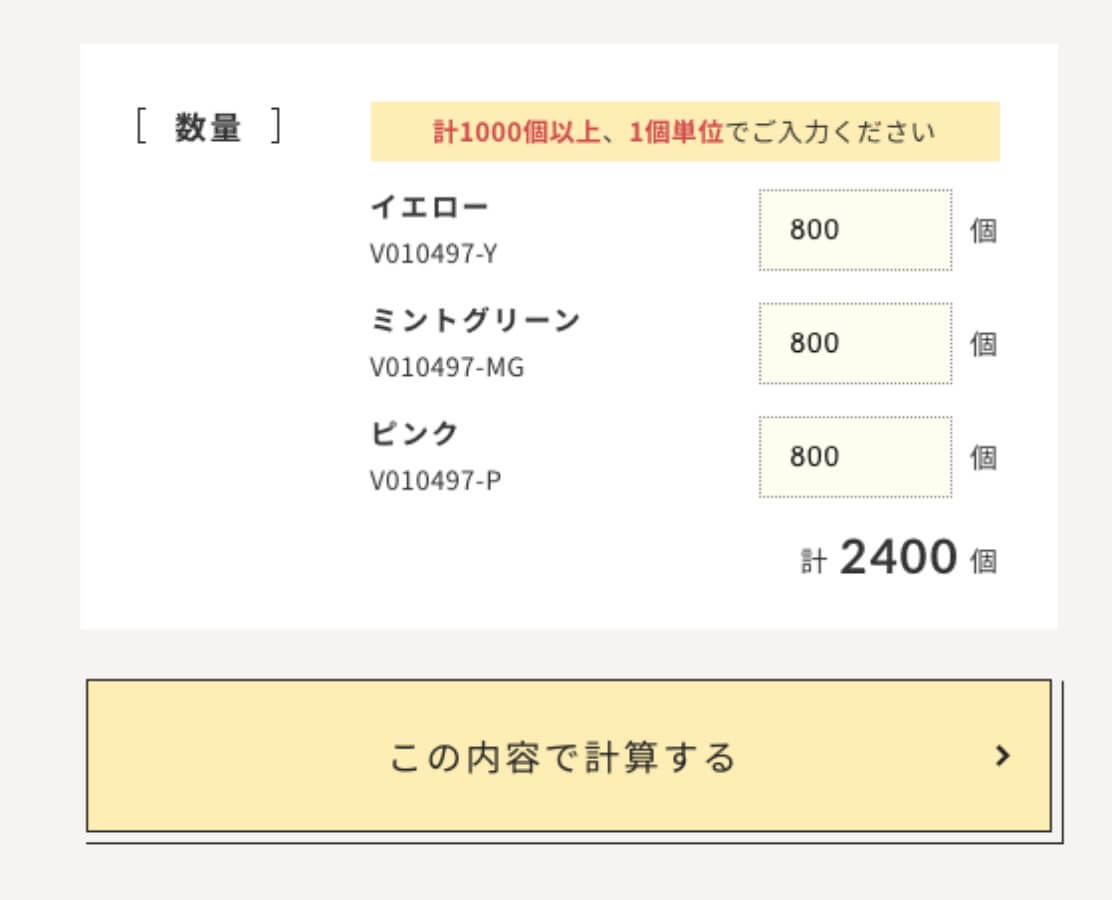Click the chevron arrow on calculate button

coord(1003,756)
